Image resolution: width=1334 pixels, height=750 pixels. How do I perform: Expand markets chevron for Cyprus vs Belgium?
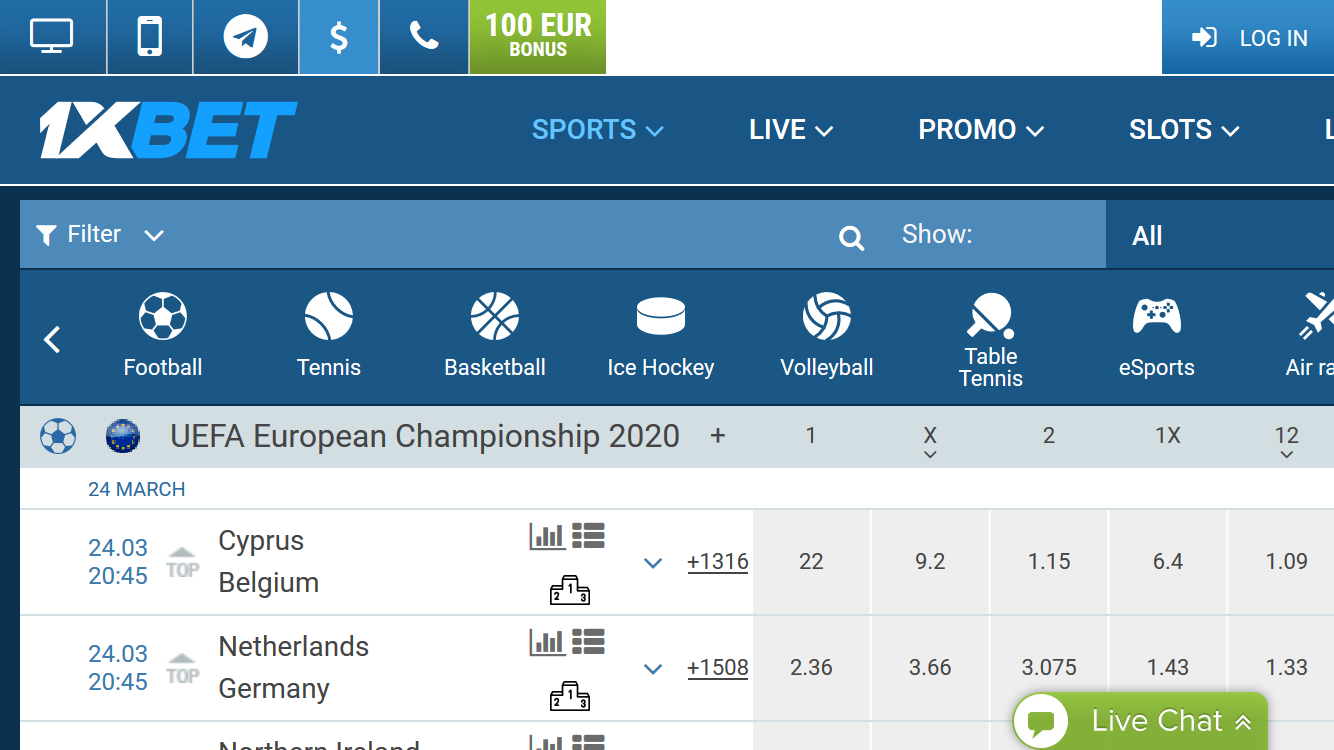pyautogui.click(x=653, y=563)
